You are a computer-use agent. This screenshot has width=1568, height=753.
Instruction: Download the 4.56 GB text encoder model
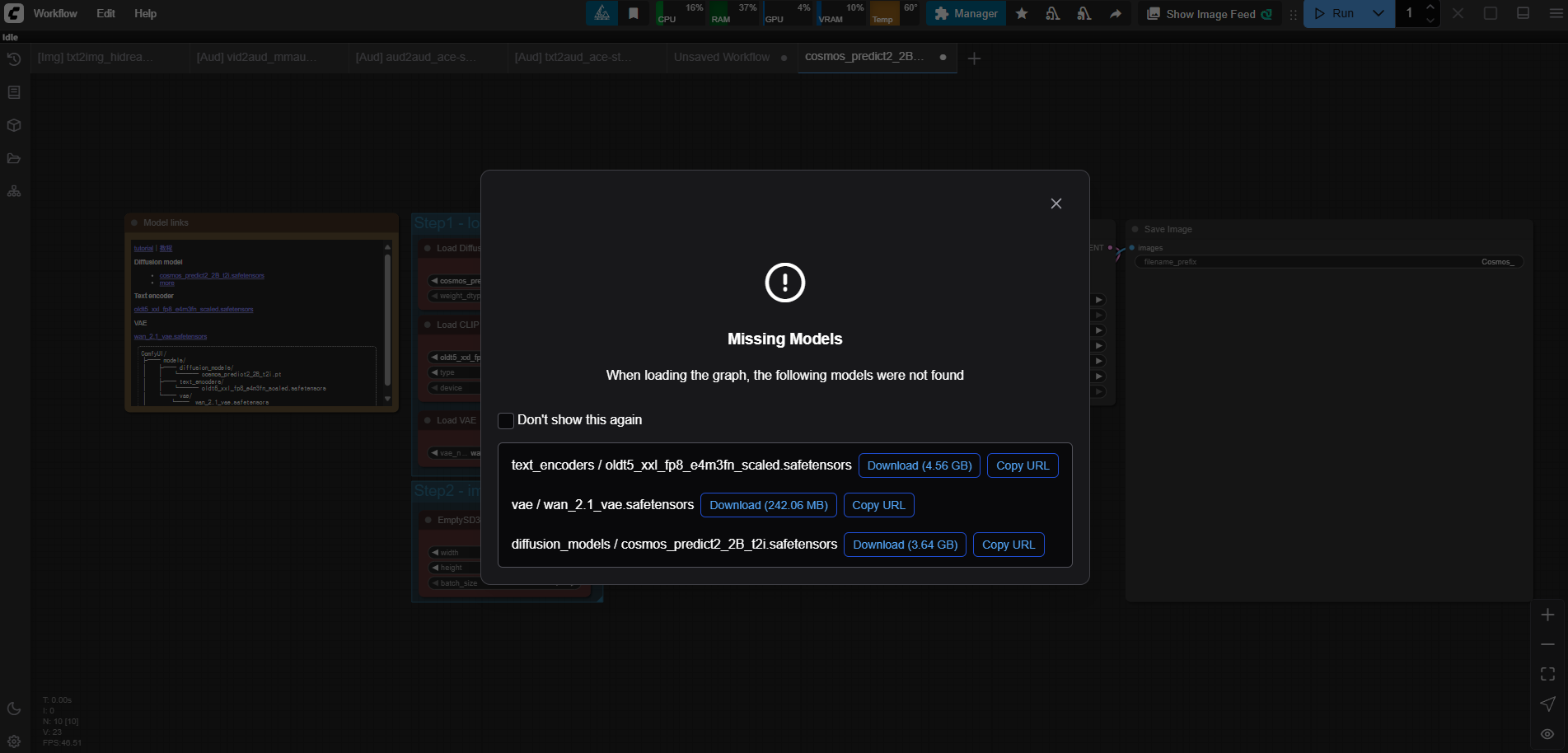pyautogui.click(x=920, y=465)
